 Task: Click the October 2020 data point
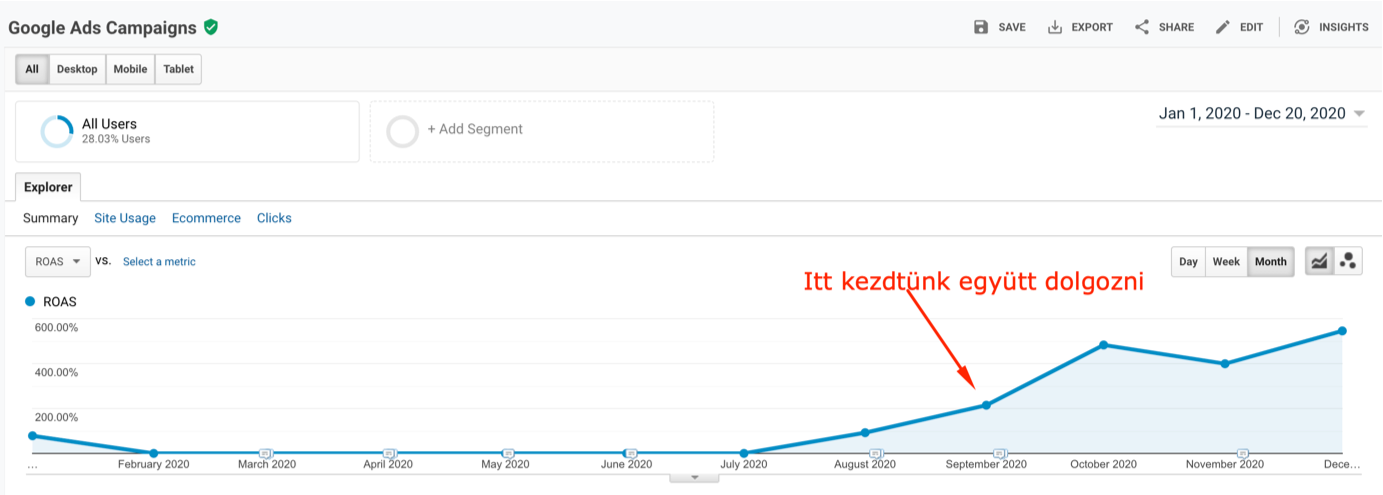click(1103, 345)
